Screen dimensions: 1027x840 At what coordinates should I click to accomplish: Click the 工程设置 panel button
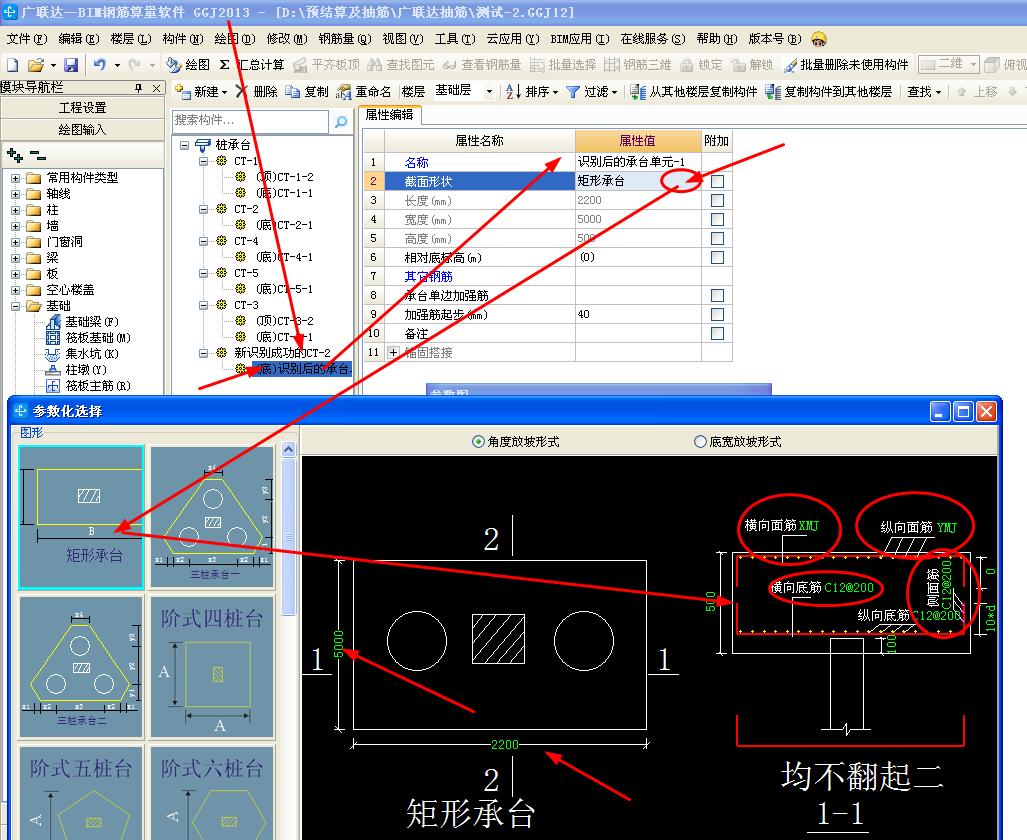(x=83, y=107)
